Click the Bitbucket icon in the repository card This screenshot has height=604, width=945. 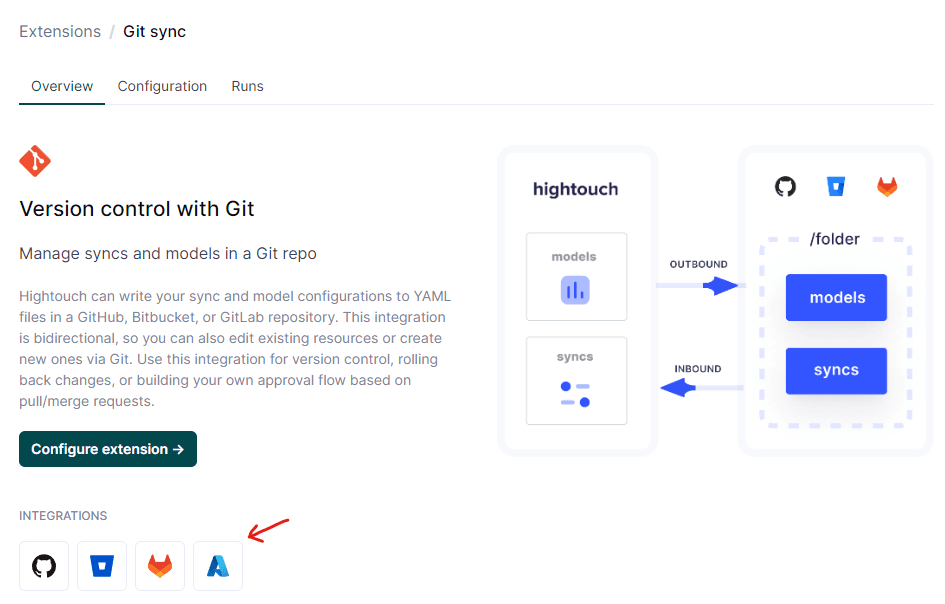click(836, 186)
